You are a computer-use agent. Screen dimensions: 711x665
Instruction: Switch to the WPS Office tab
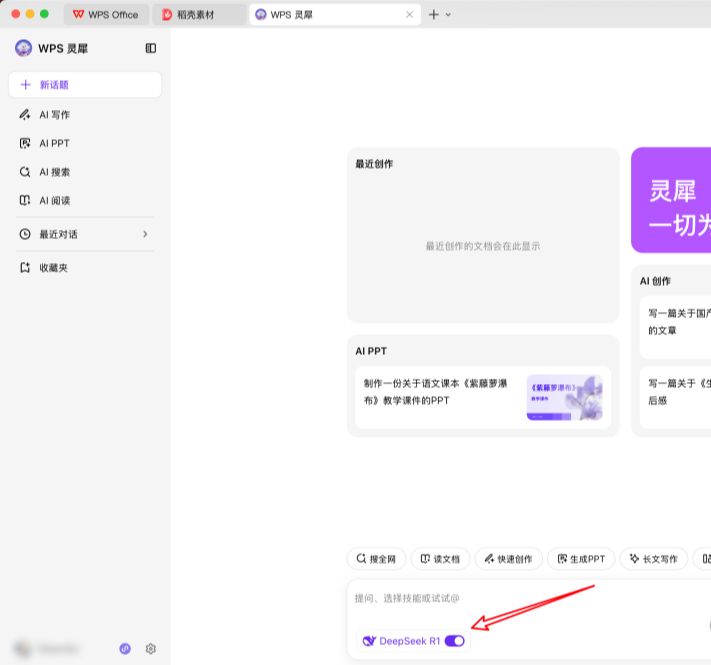tap(106, 15)
